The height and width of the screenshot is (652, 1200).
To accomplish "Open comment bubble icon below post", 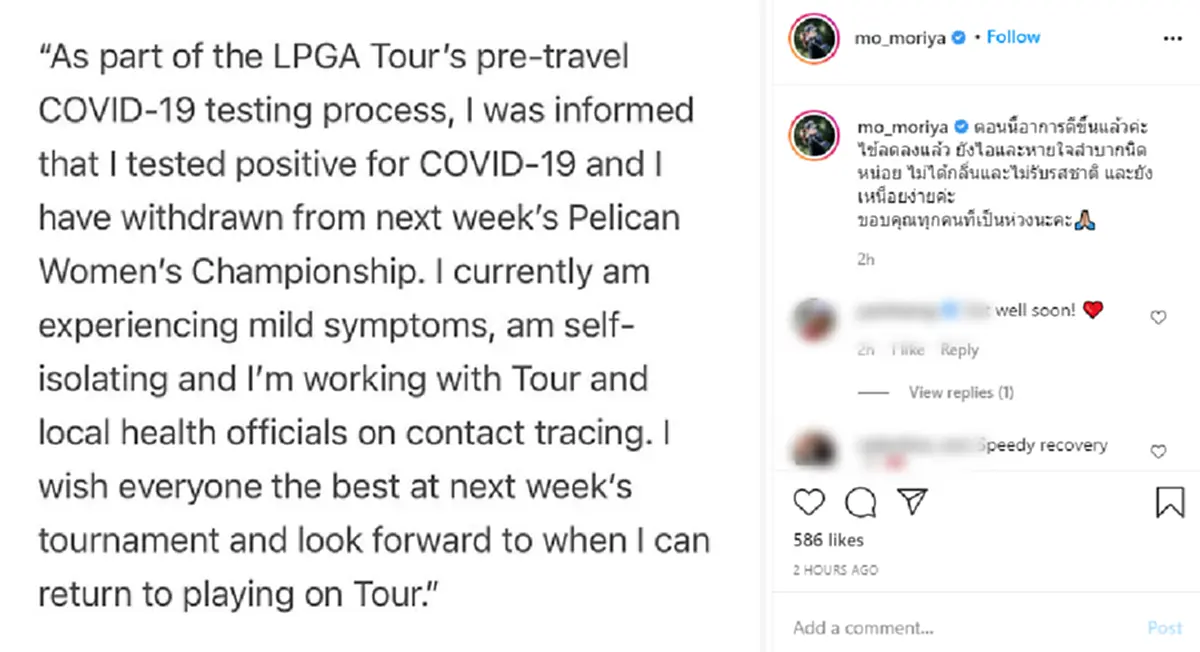I will coord(860,501).
